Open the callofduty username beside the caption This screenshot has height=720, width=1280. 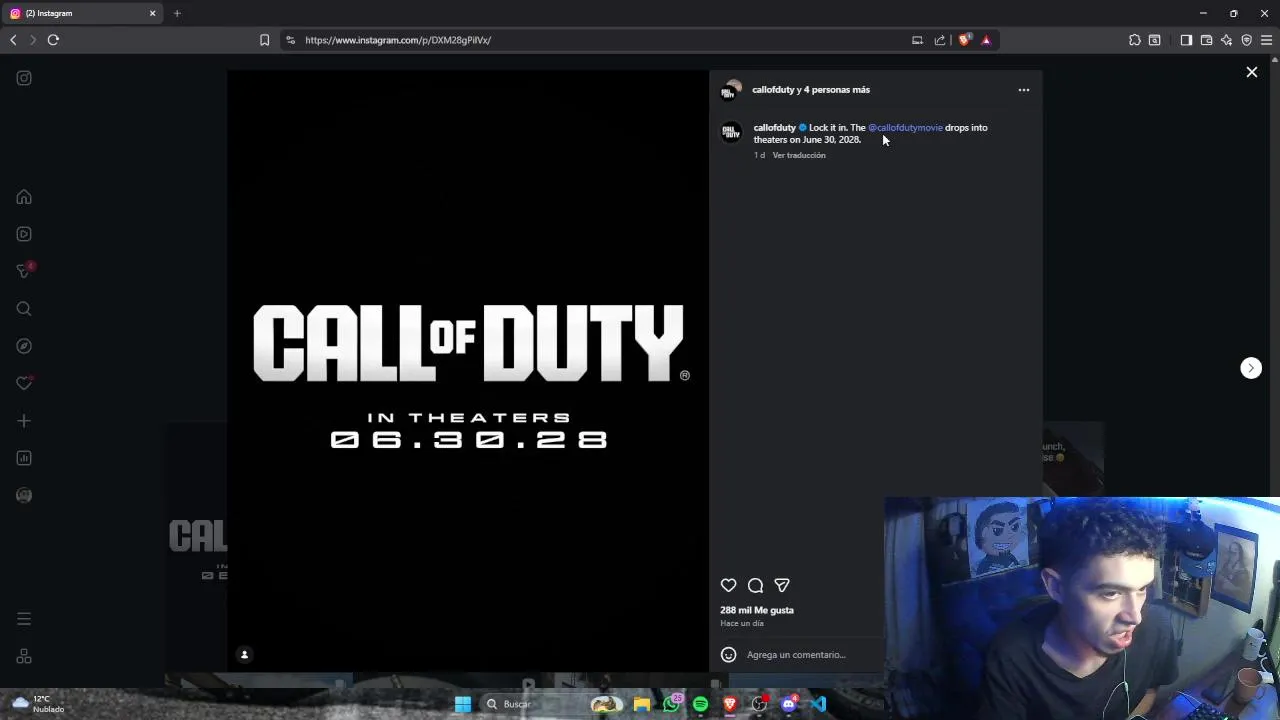[774, 128]
